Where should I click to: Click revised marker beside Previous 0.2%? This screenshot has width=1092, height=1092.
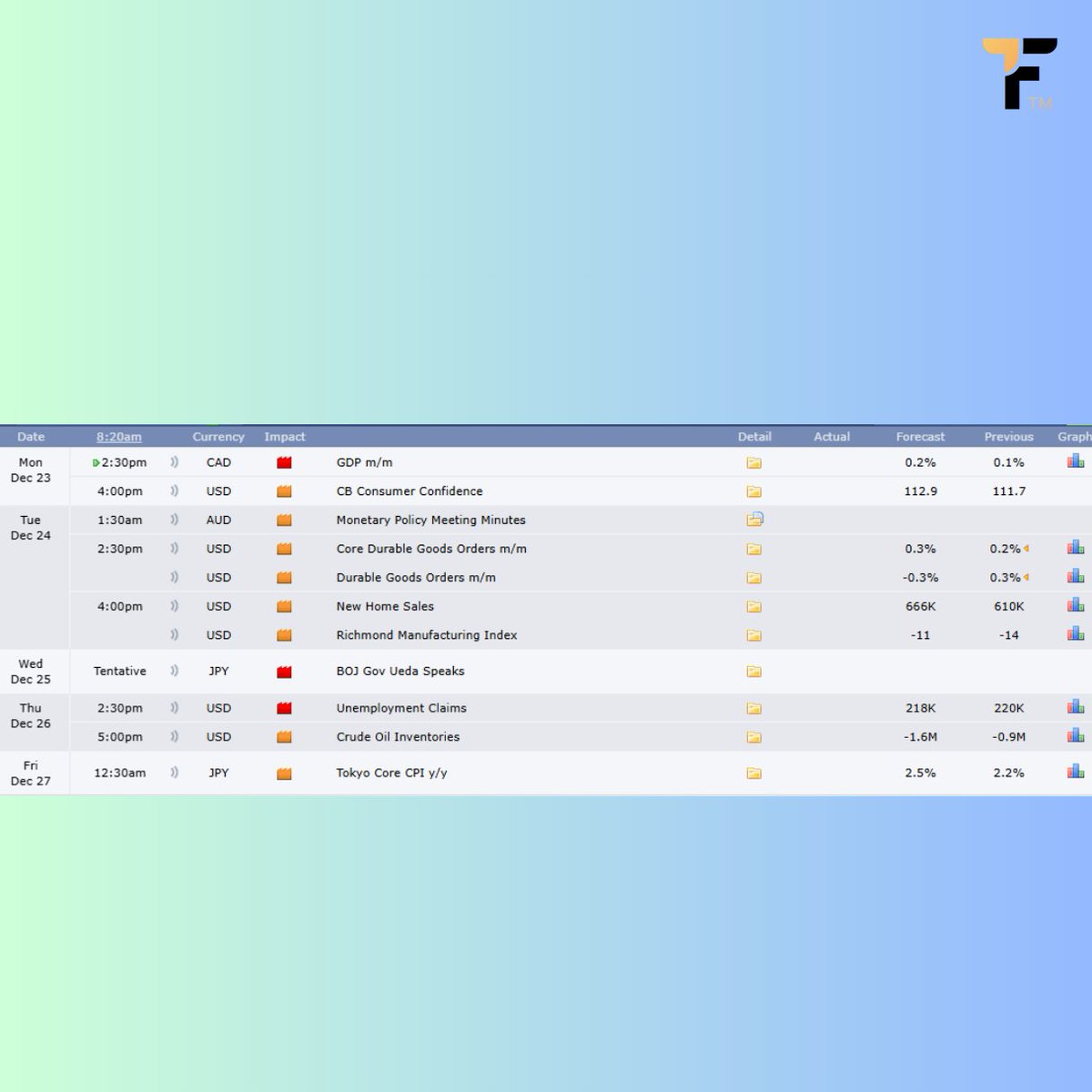(1026, 549)
